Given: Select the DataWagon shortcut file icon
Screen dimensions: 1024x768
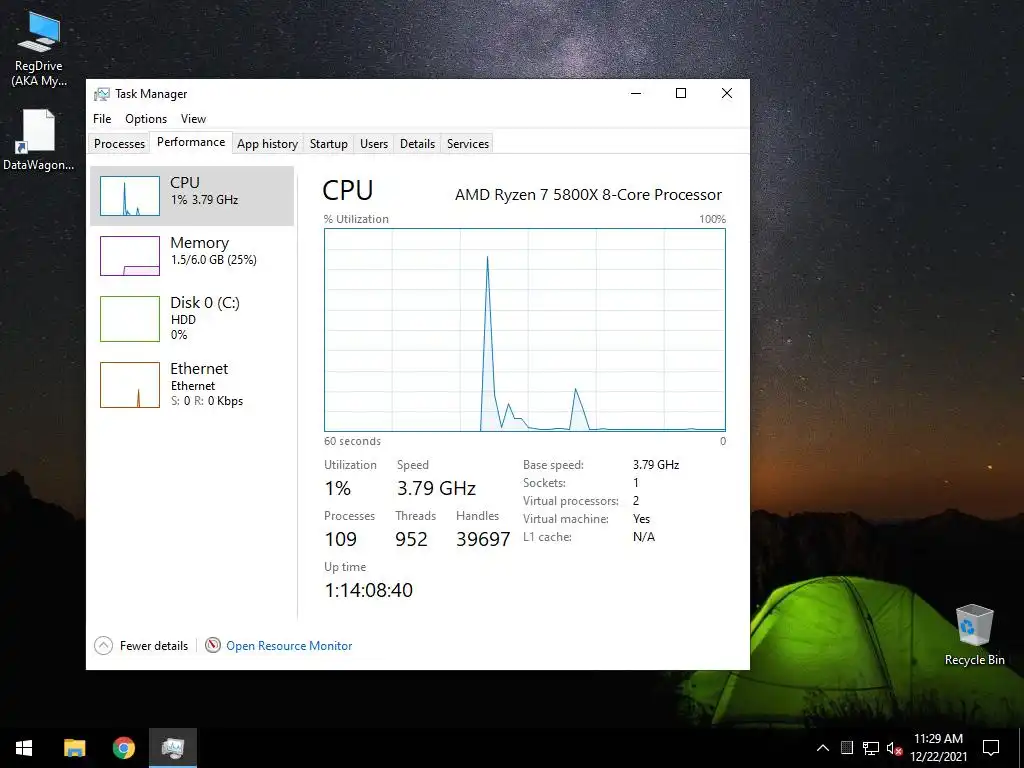Looking at the screenshot, I should (x=39, y=140).
